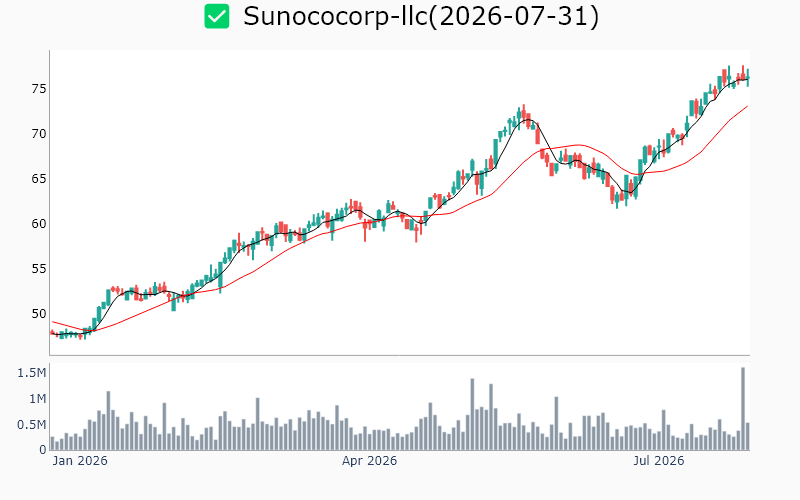Click the 65 price axis label
The width and height of the screenshot is (800, 500).
39,179
